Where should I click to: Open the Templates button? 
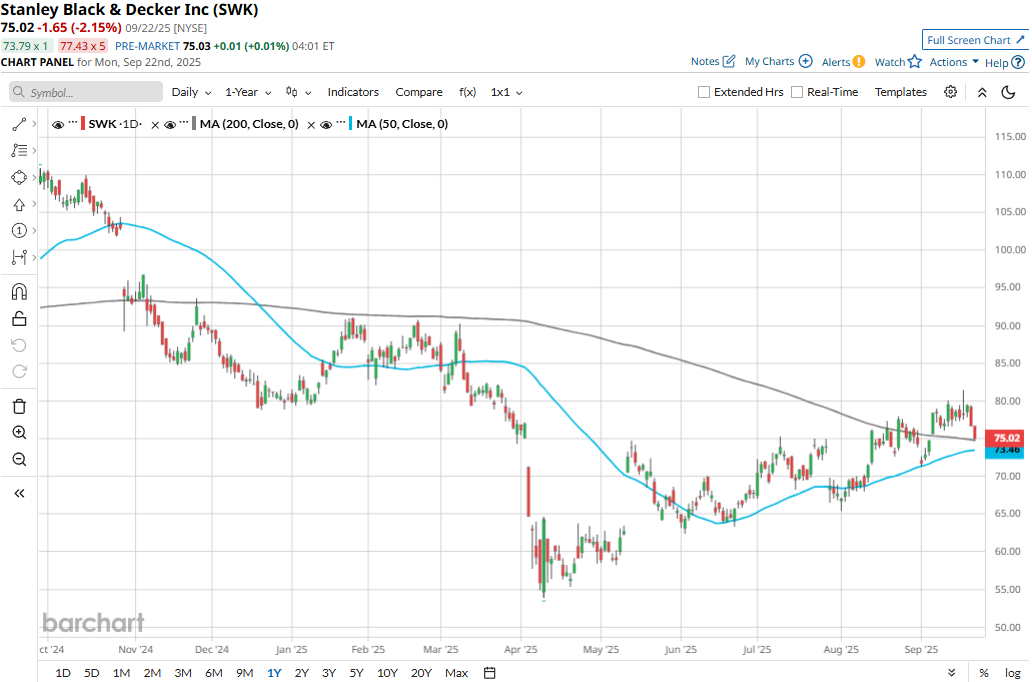pyautogui.click(x=900, y=92)
